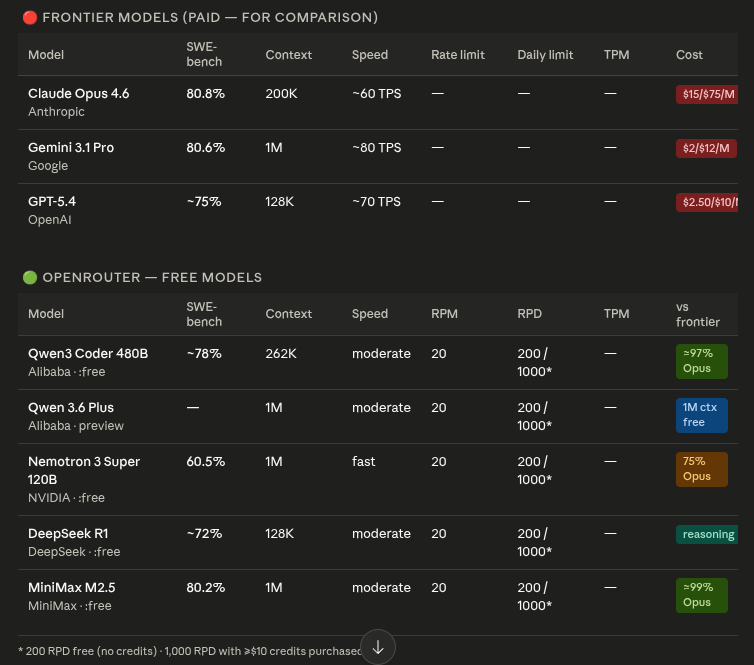Click the 'NVIDIA · :free' subtitle
Viewport: 754px width, 665px height.
66,498
